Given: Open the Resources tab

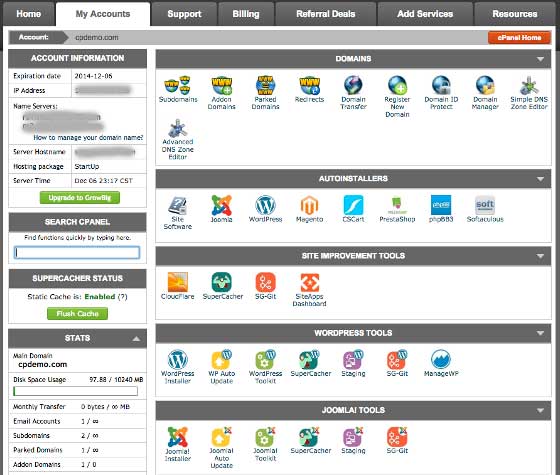Looking at the screenshot, I should pos(515,14).
